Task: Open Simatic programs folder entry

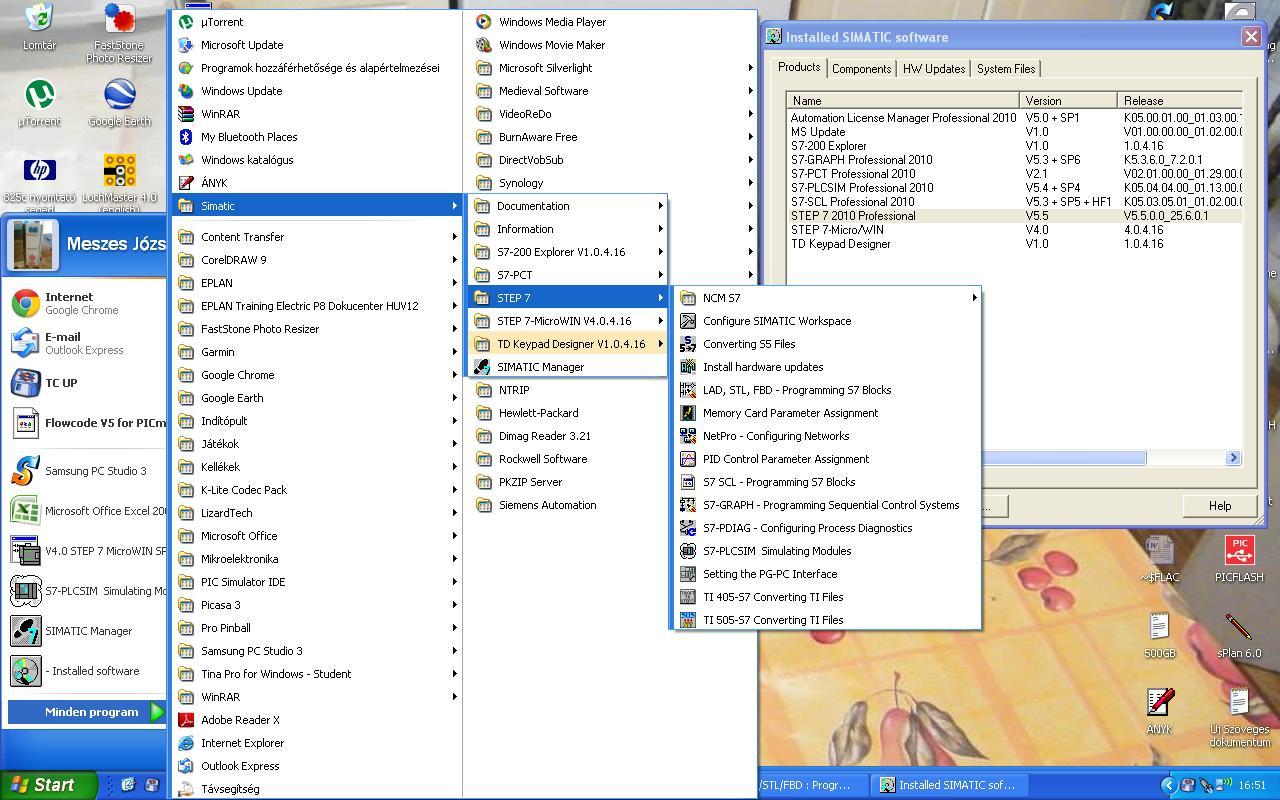Action: 315,206
